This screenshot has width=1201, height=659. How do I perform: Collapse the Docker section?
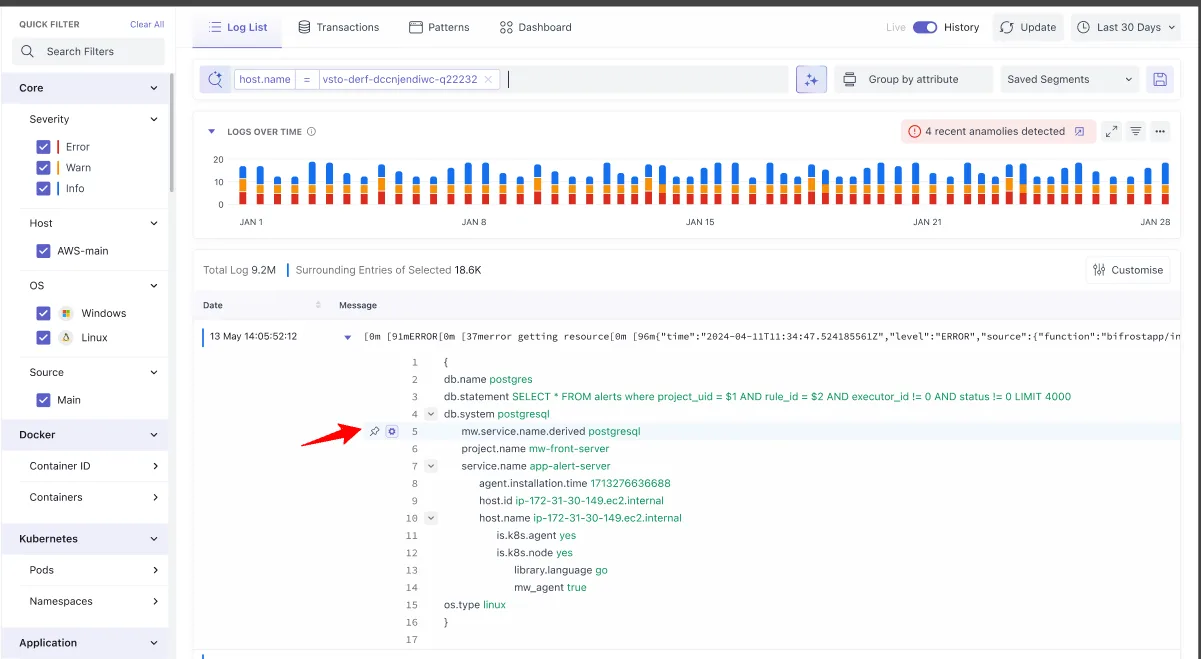click(x=154, y=435)
